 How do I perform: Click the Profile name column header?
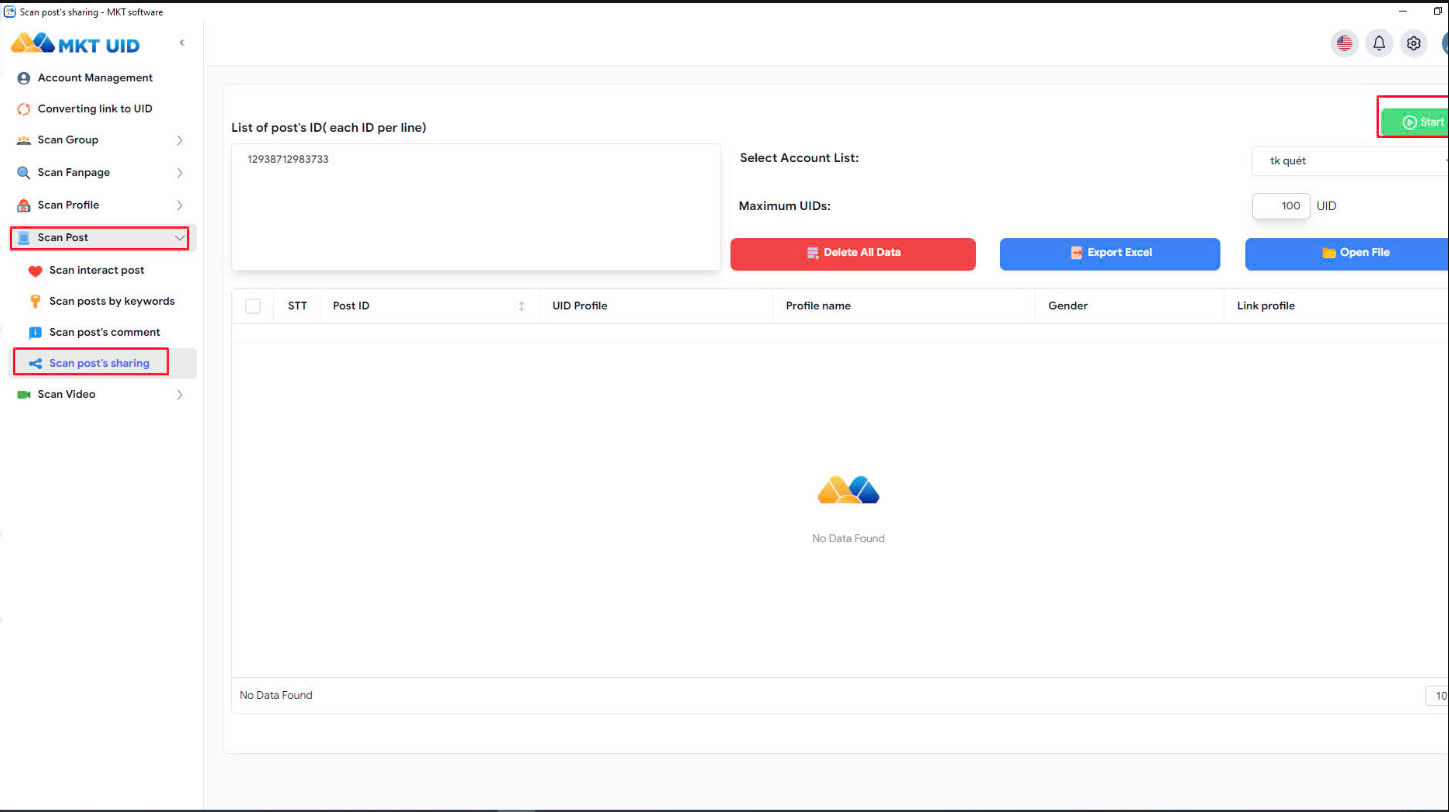pos(818,306)
